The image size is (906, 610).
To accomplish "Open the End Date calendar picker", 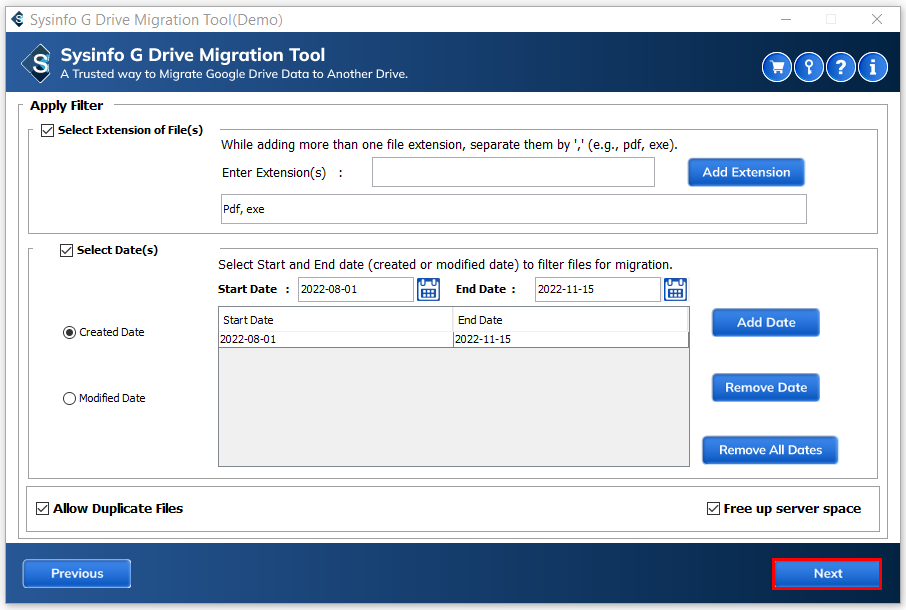I will [675, 290].
